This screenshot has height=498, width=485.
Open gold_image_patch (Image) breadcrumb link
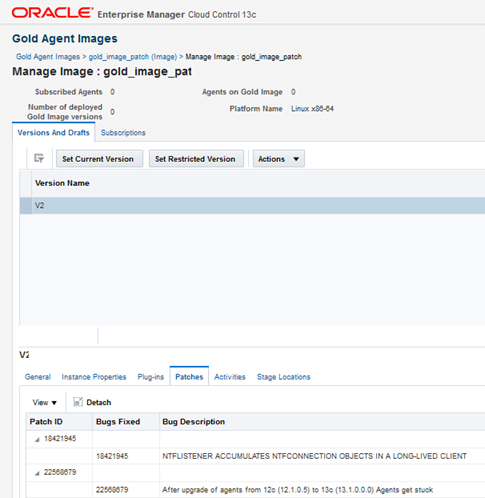(x=133, y=57)
